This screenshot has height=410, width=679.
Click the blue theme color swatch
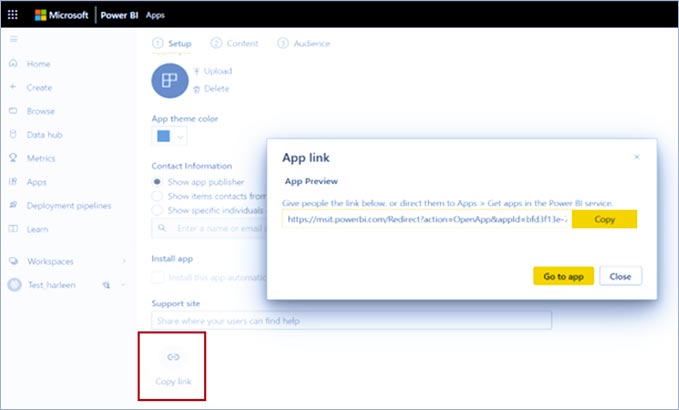coord(163,136)
